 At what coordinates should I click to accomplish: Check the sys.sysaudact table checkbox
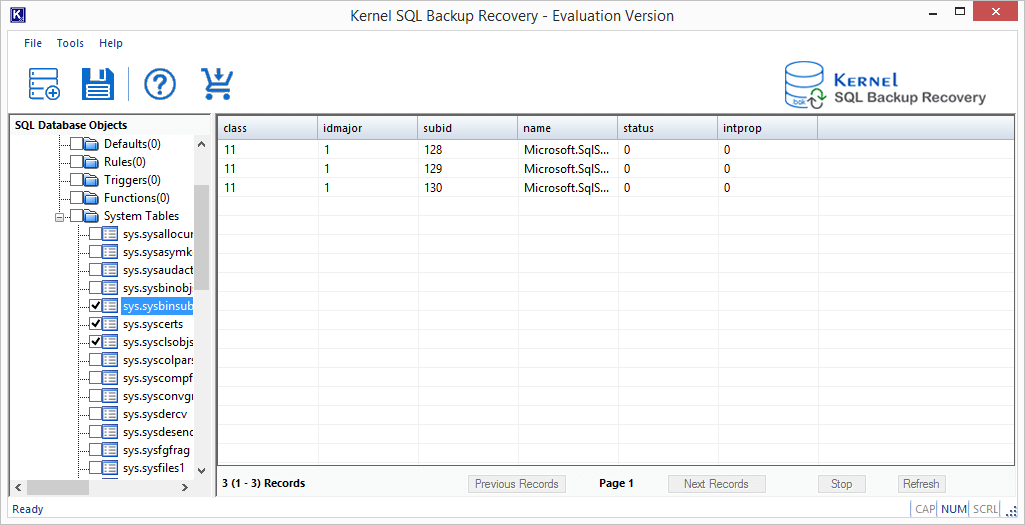[95, 269]
